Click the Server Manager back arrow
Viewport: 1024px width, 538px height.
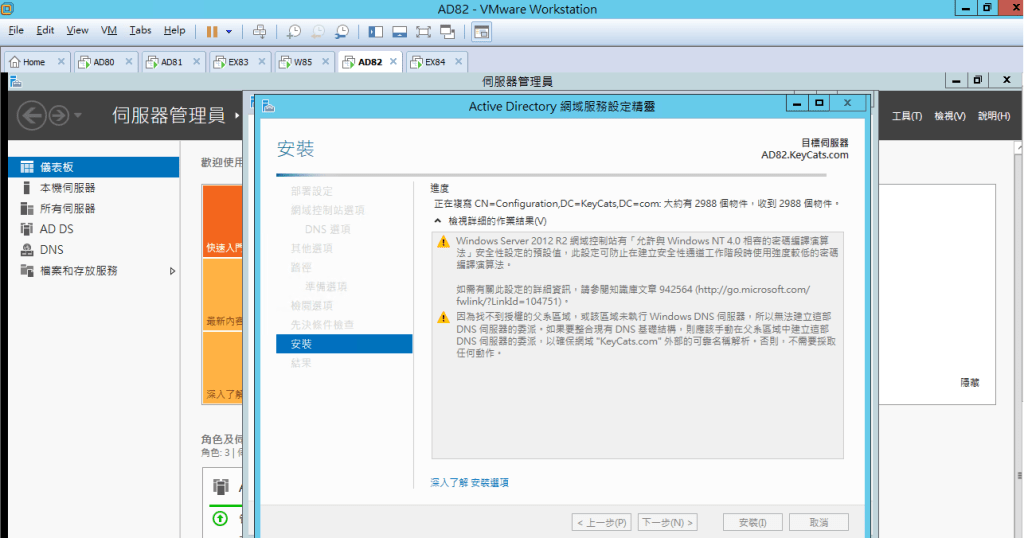[x=32, y=116]
